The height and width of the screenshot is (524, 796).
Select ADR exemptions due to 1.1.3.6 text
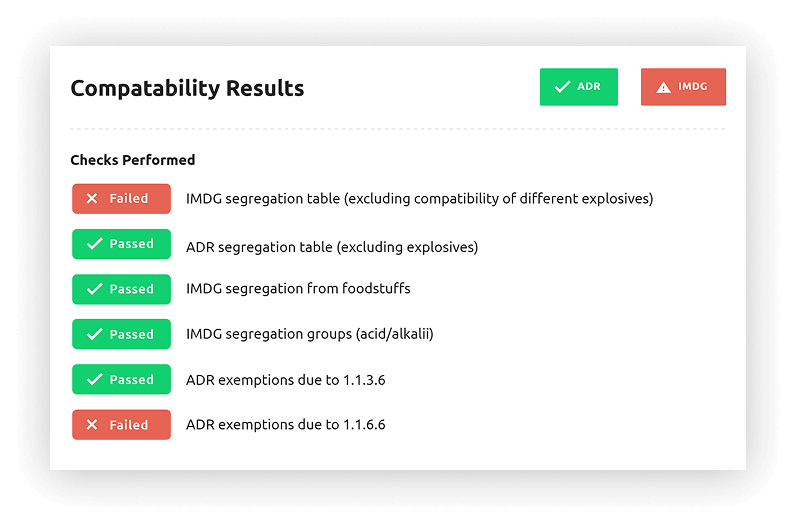coord(285,380)
